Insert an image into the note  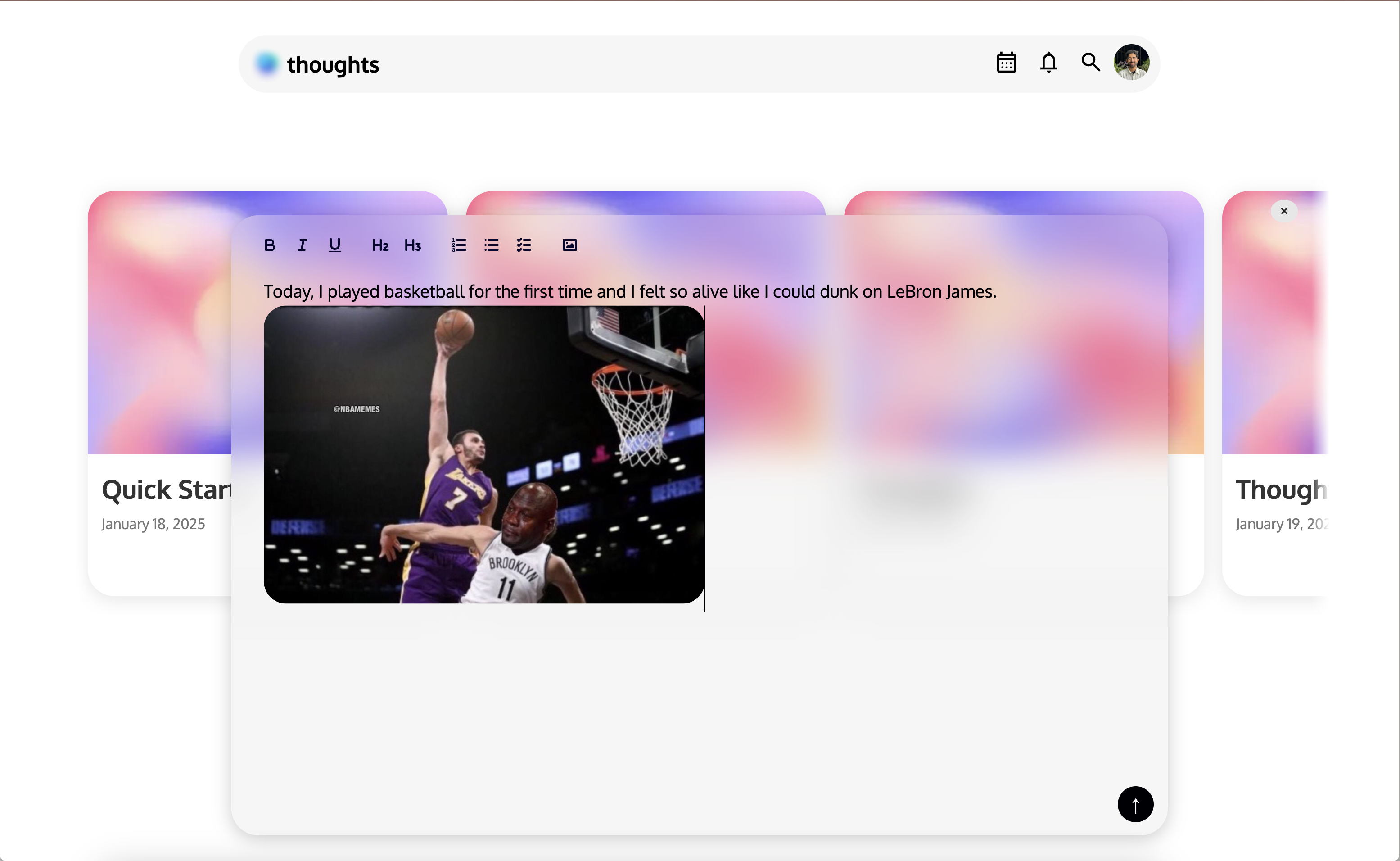click(x=569, y=245)
